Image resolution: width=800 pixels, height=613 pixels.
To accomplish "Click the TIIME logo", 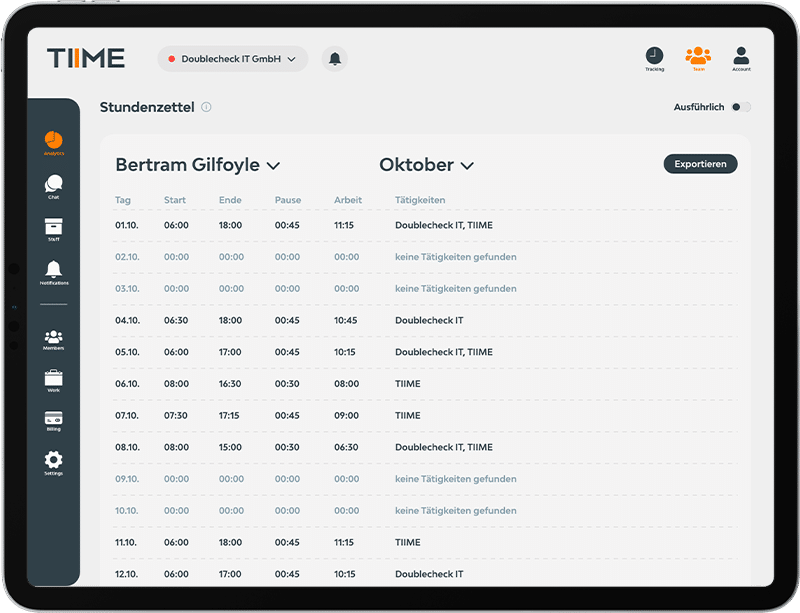I will [x=86, y=58].
